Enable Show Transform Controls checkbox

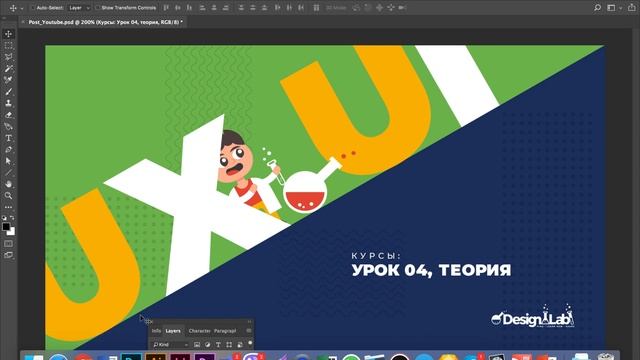point(98,8)
